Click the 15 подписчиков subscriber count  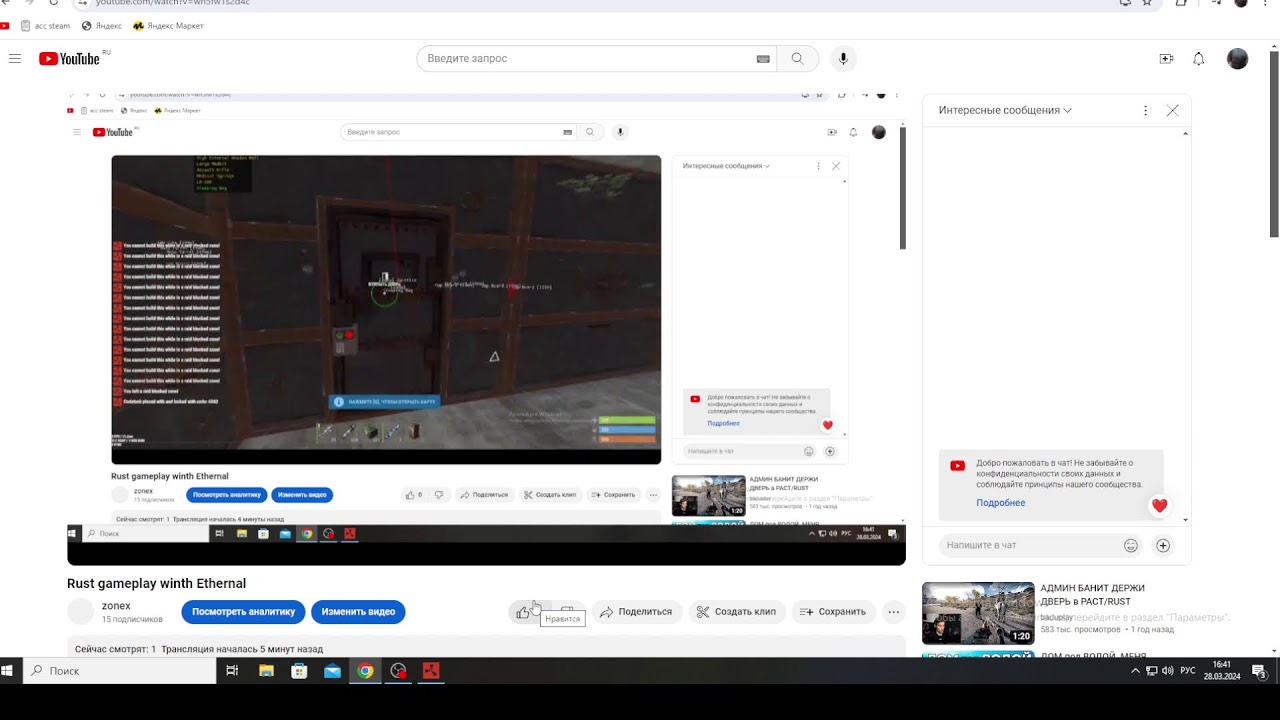pyautogui.click(x=132, y=620)
